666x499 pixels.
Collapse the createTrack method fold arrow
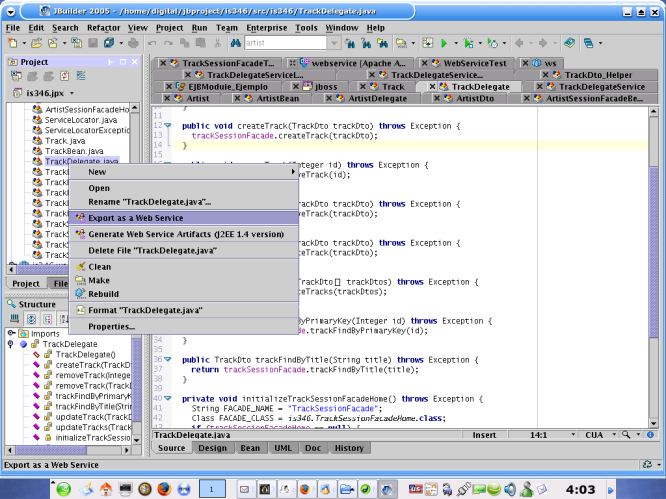(168, 125)
